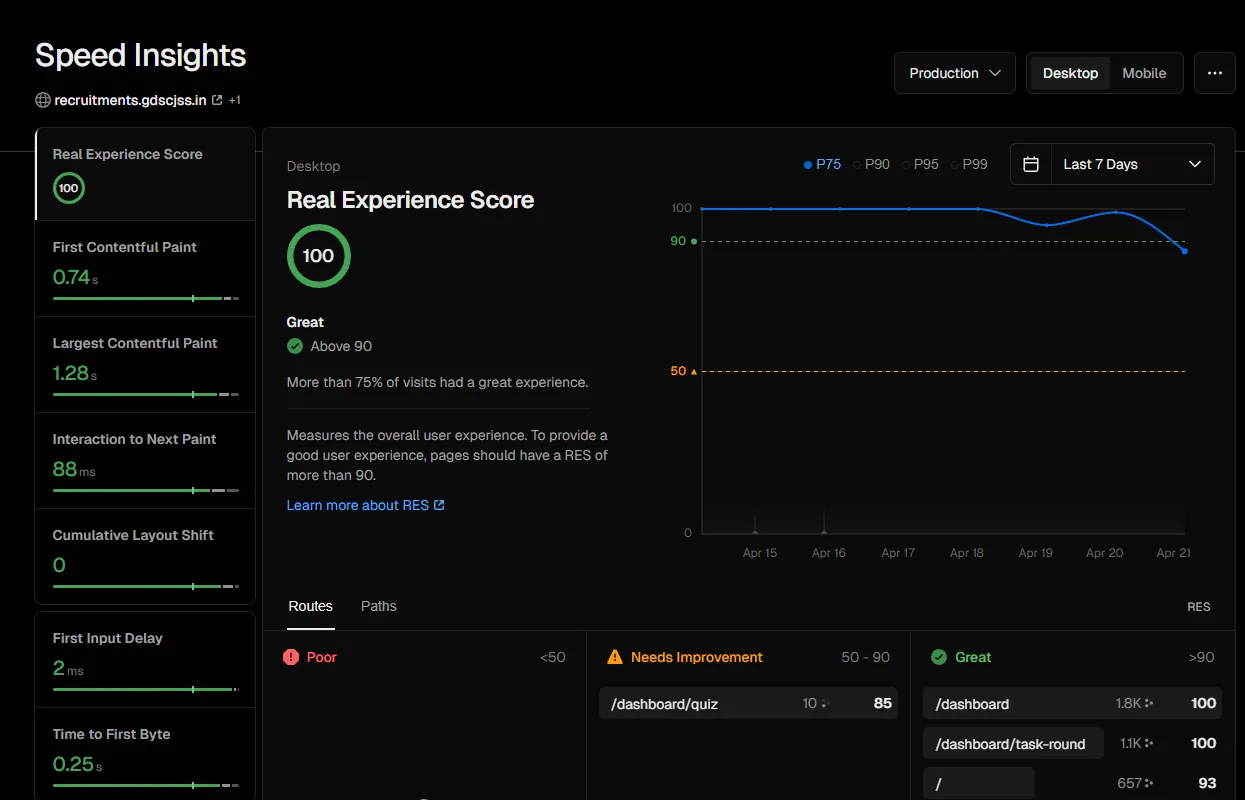1245x800 pixels.
Task: Select the First Input Delay metric
Action: [145, 660]
